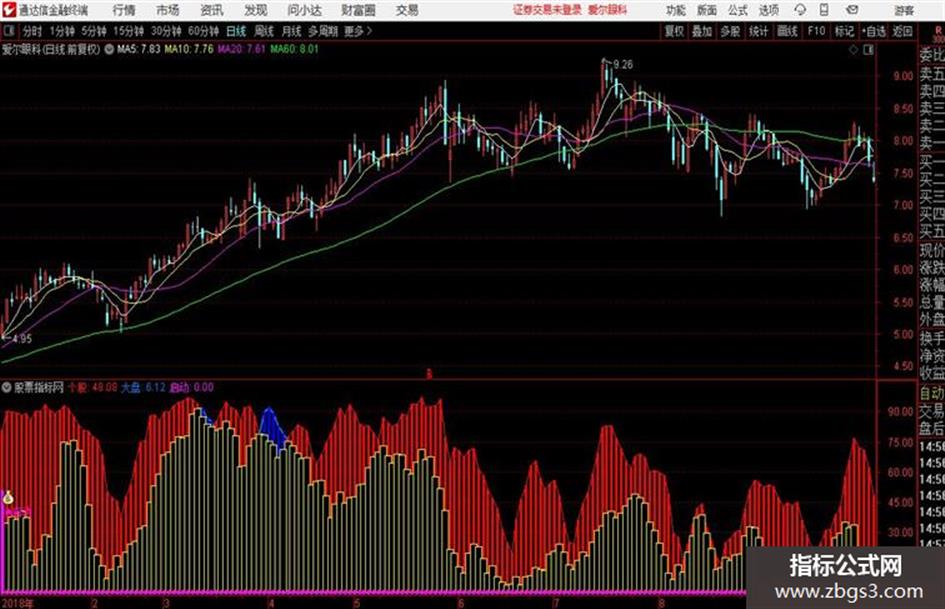Click the 多股 multi-stock button
Screen dimensions: 945x609
click(730, 31)
